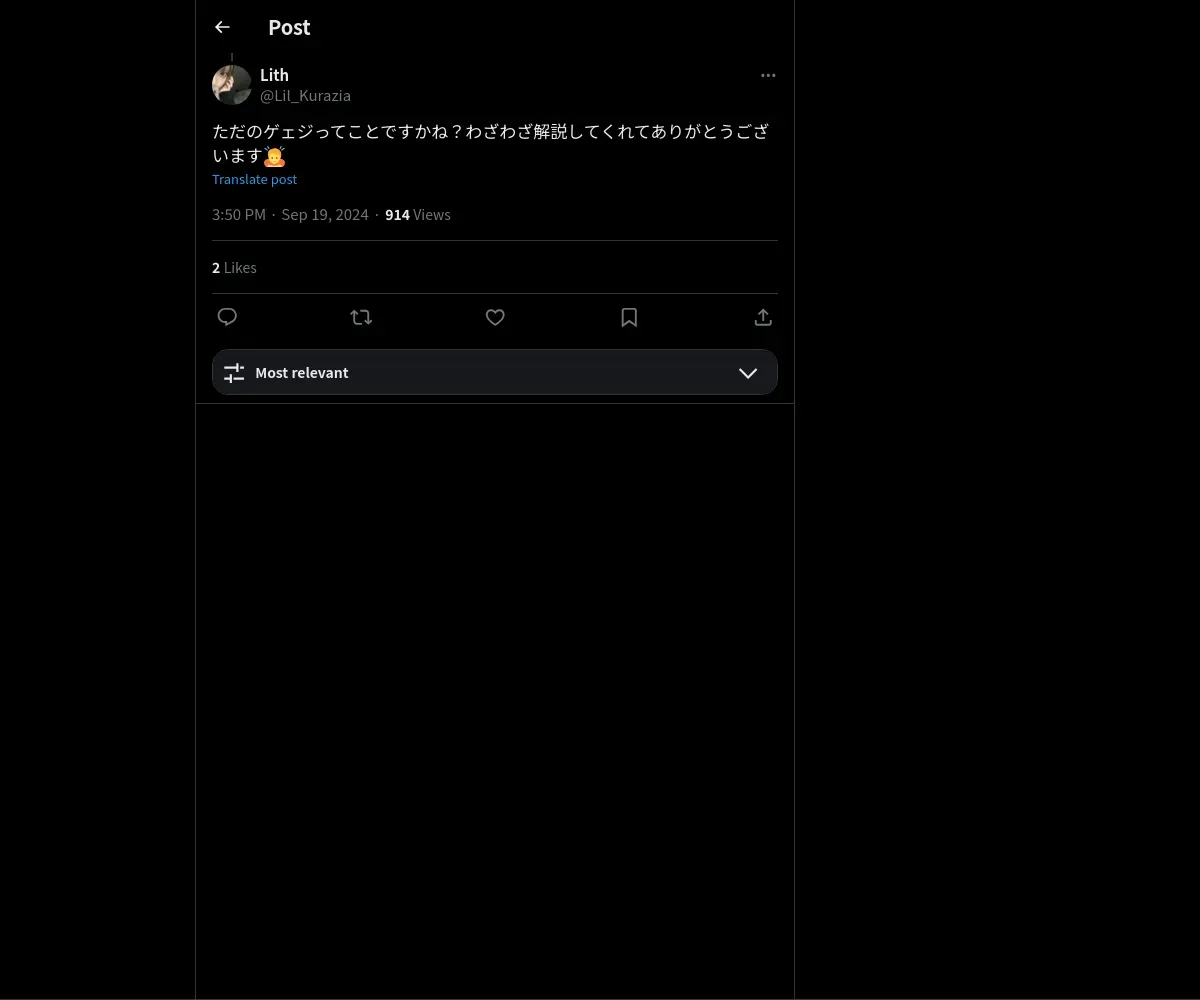
Task: Click the Translate post link
Action: tap(254, 179)
